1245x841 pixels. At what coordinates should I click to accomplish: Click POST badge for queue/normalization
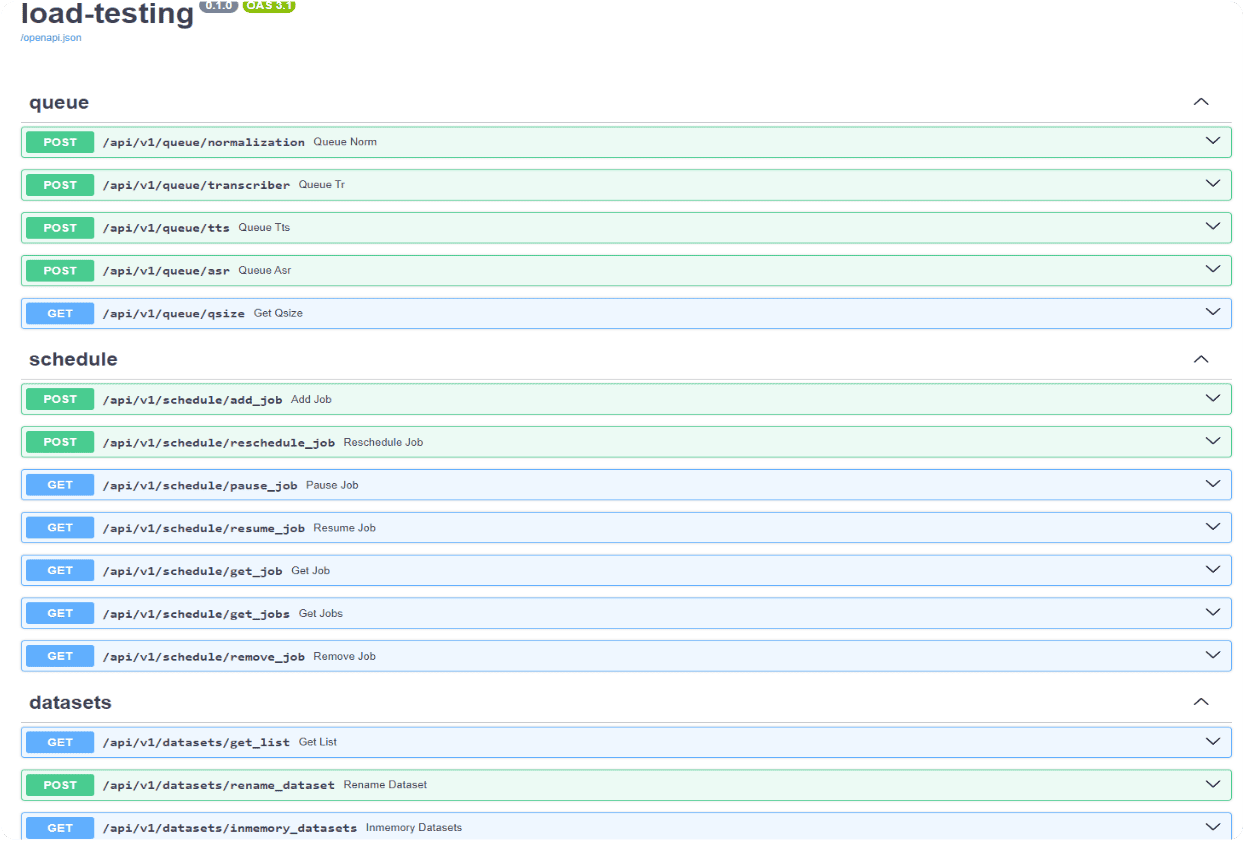(60, 142)
